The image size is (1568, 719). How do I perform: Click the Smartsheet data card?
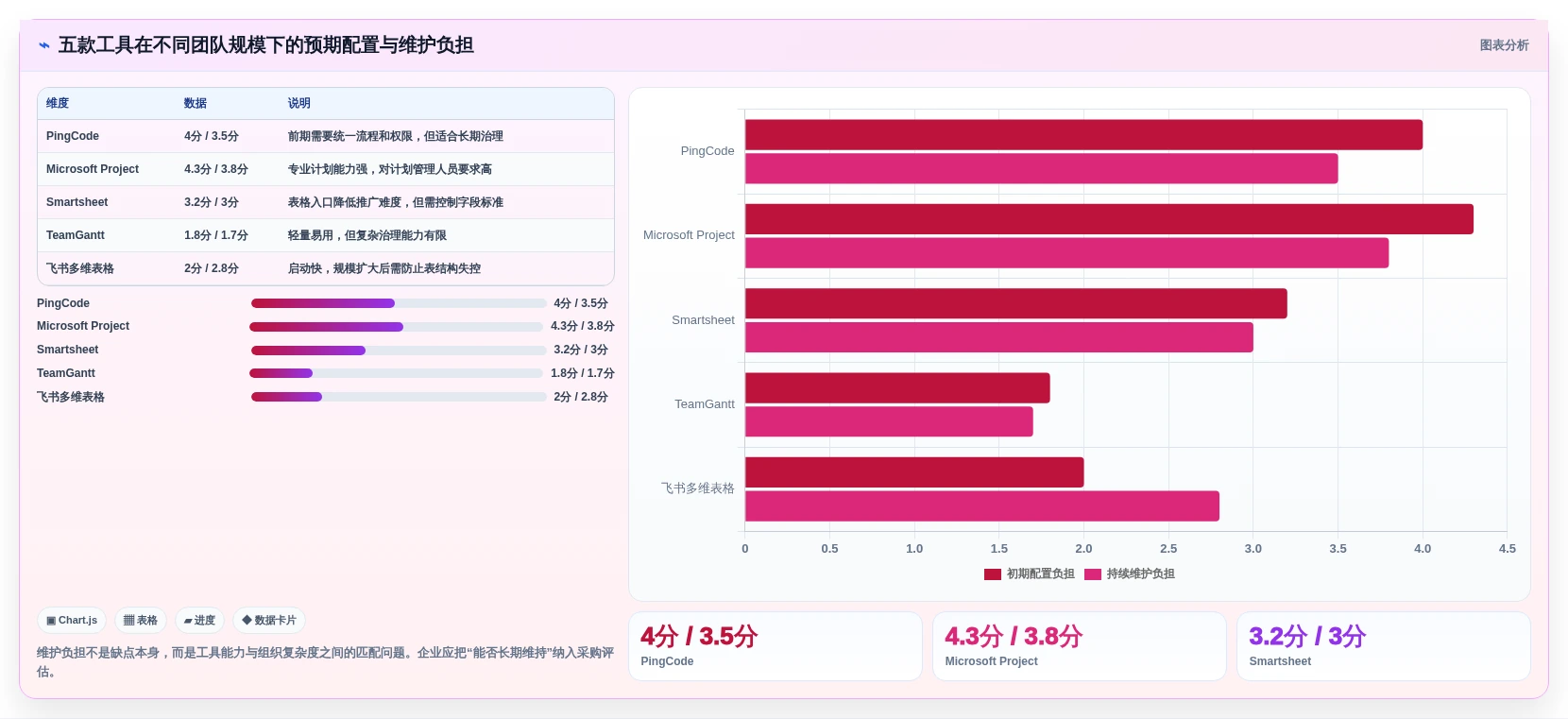tap(1384, 646)
